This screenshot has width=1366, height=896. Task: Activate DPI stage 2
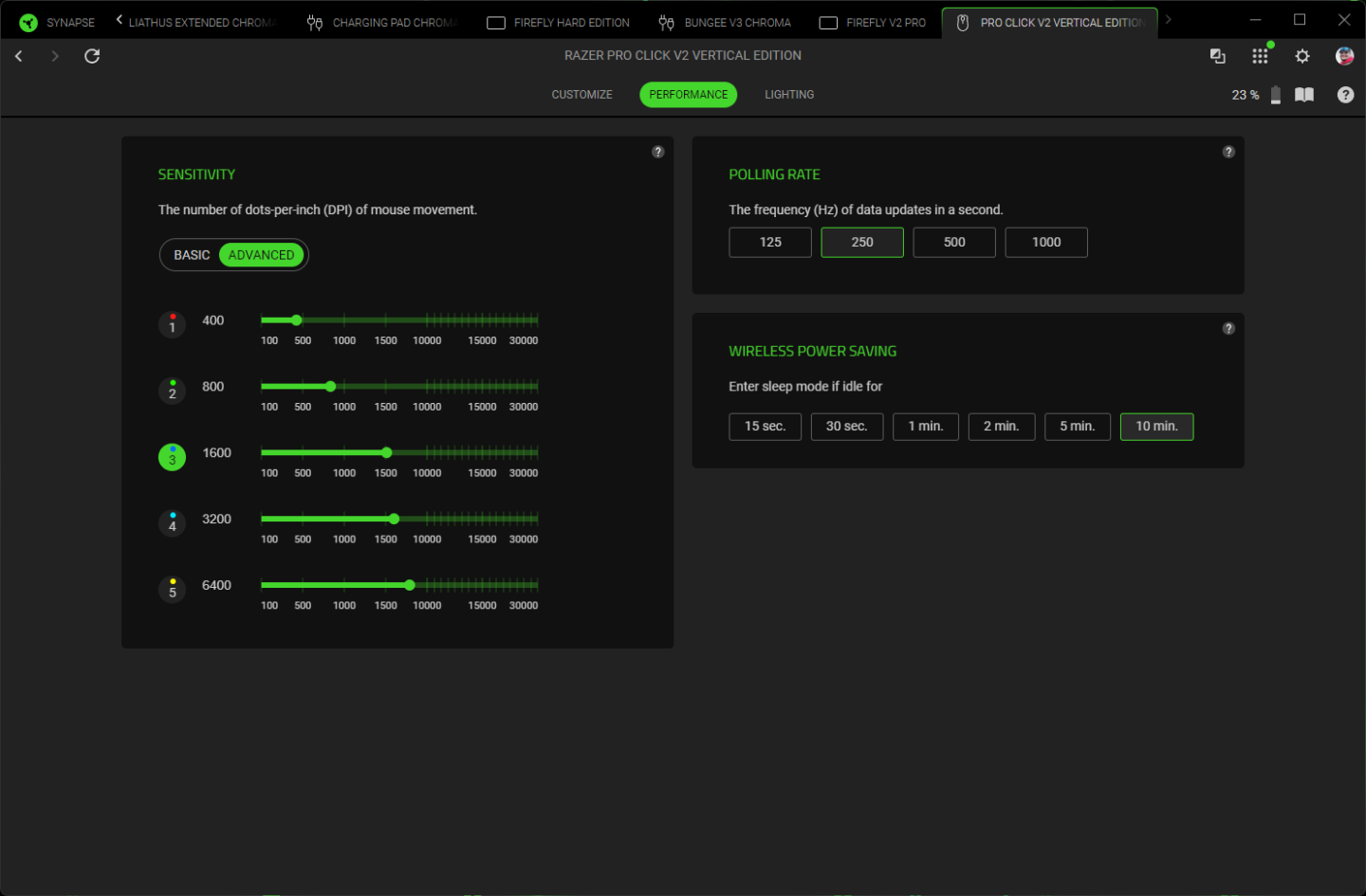pyautogui.click(x=172, y=391)
